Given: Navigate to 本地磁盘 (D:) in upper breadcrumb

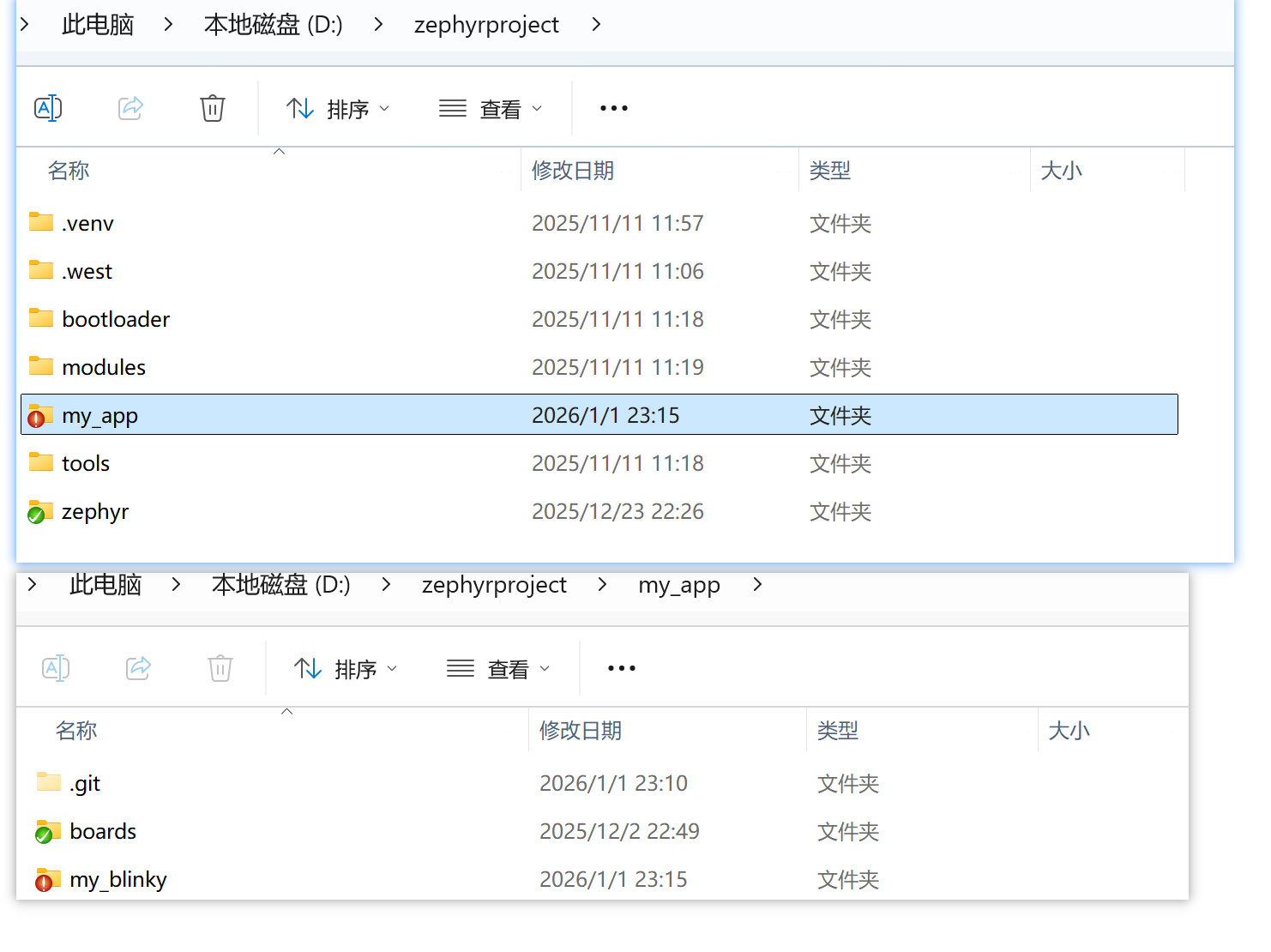Looking at the screenshot, I should pyautogui.click(x=273, y=25).
